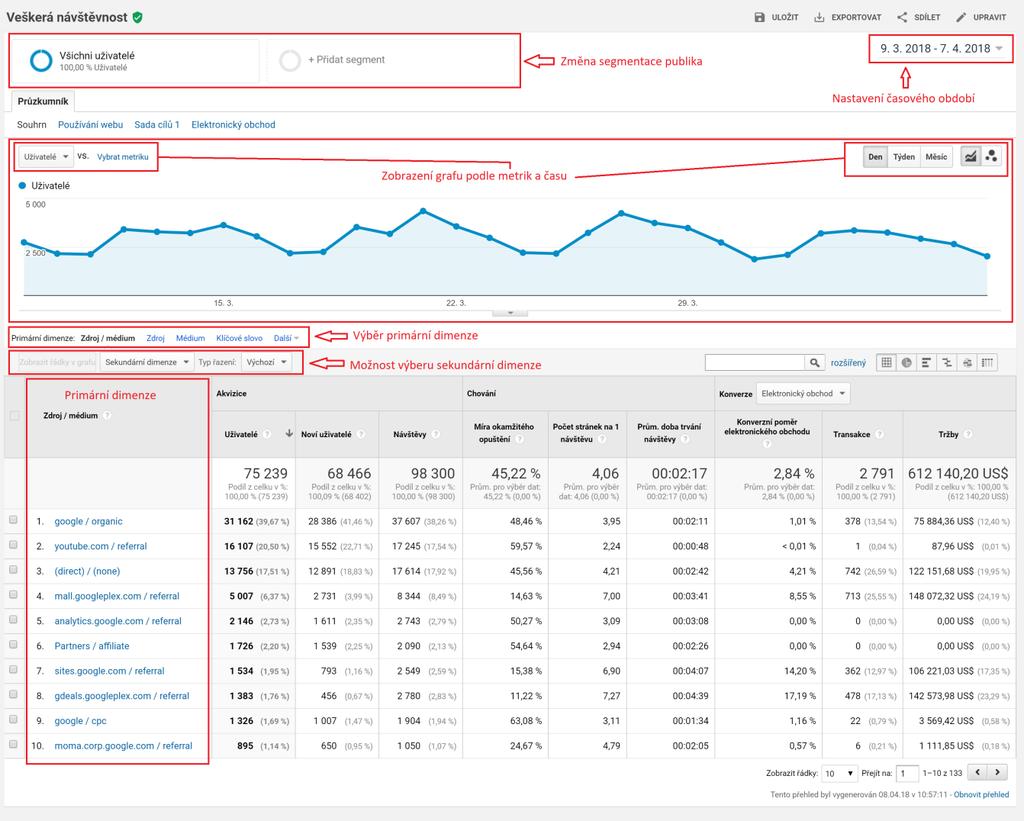Select Klíčové slovo as primary dimension
Screen dimensions: 1024x821
(x=239, y=338)
